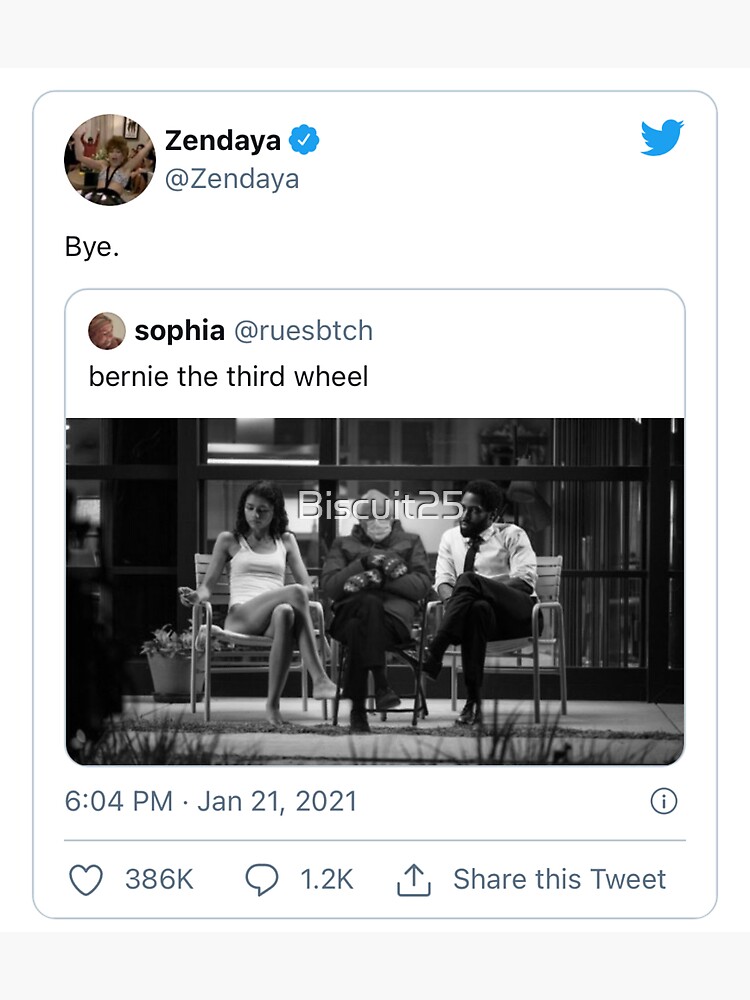Open the @Zendaya handle link

(231, 180)
